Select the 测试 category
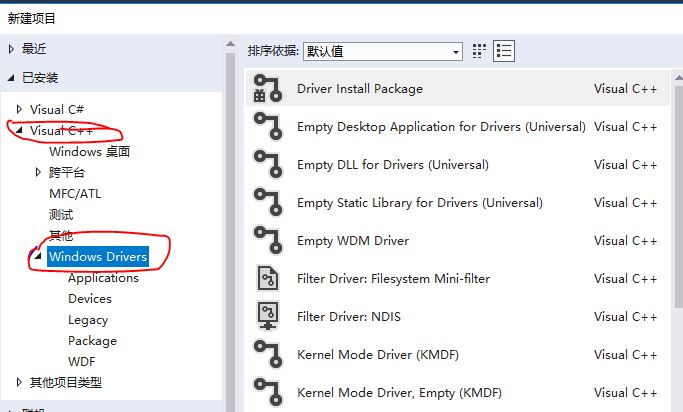This screenshot has height=412, width=683. click(61, 214)
